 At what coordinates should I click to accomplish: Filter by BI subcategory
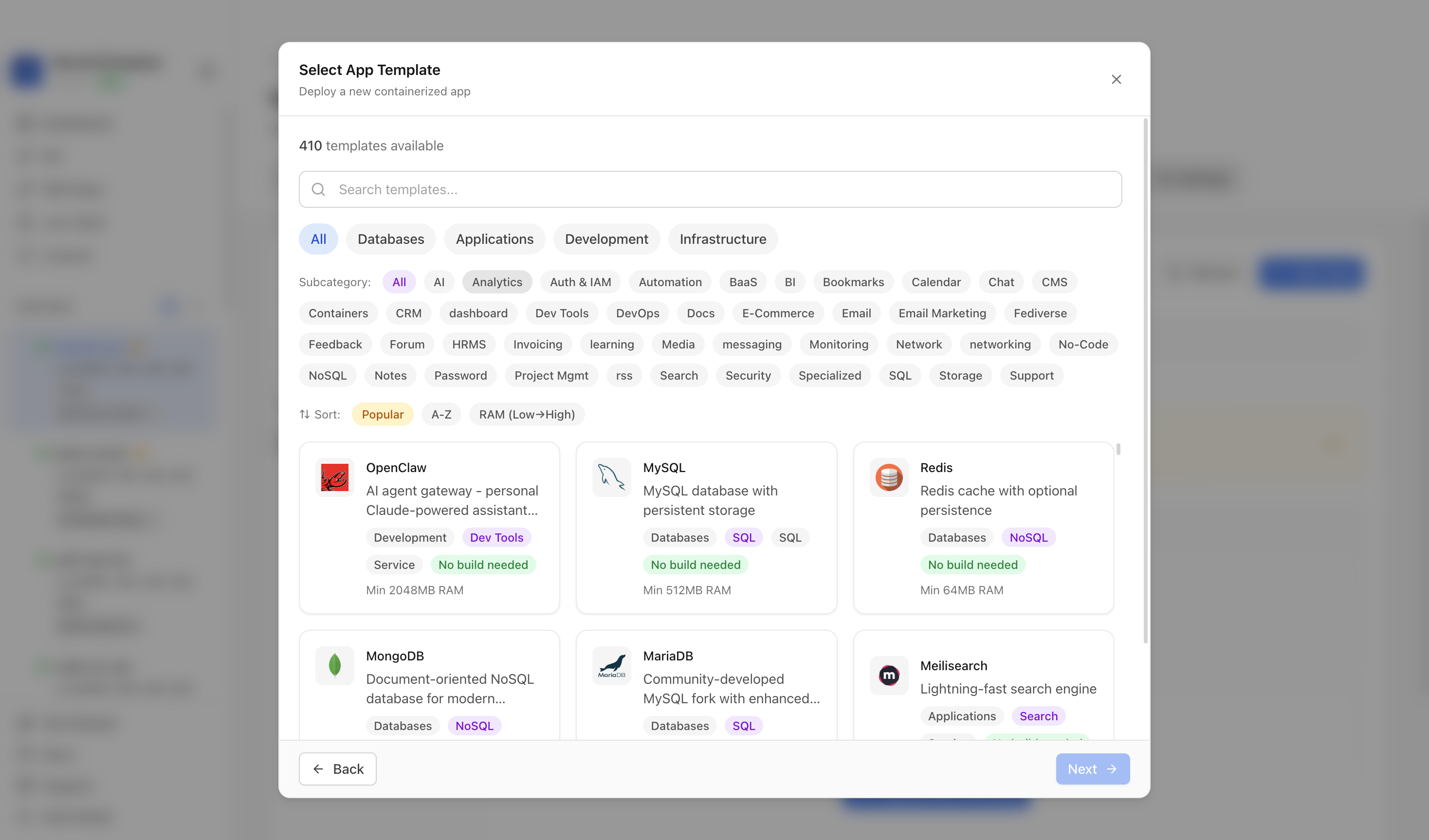[790, 282]
